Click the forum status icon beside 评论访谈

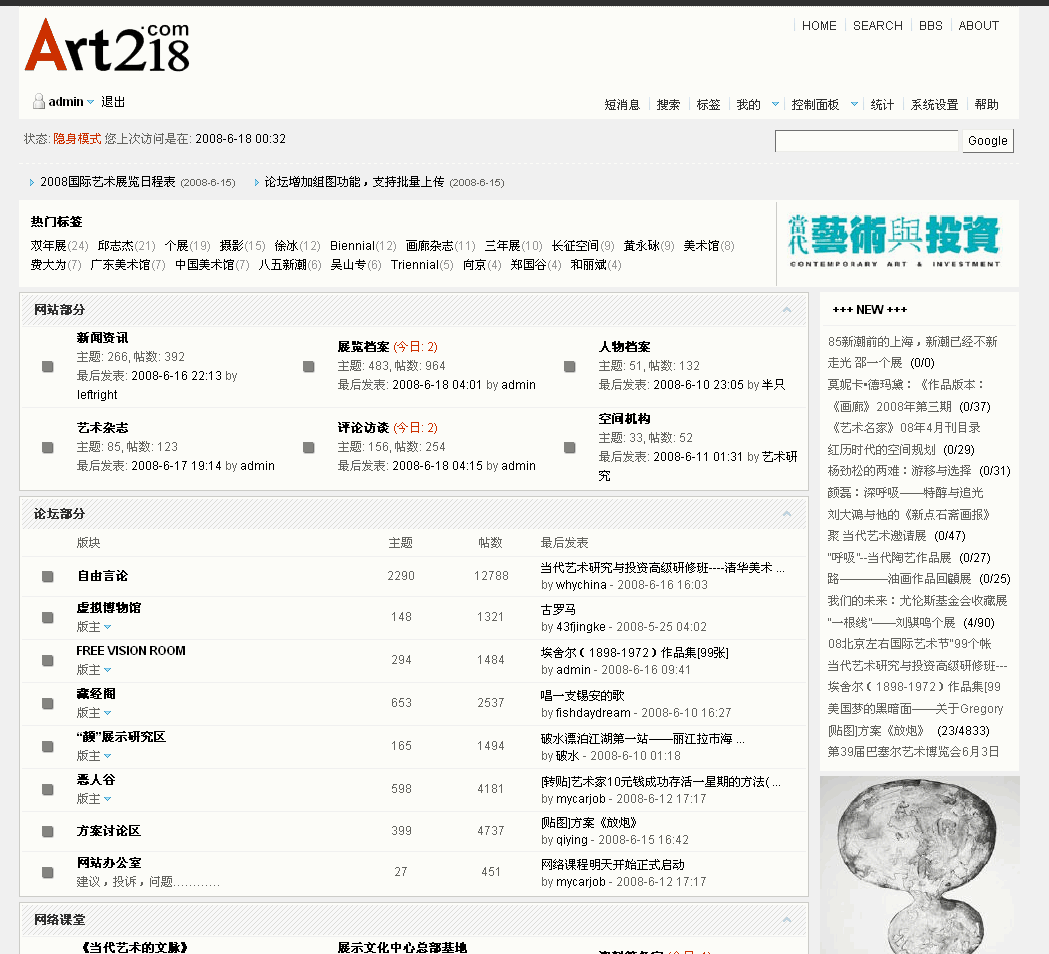(x=308, y=448)
